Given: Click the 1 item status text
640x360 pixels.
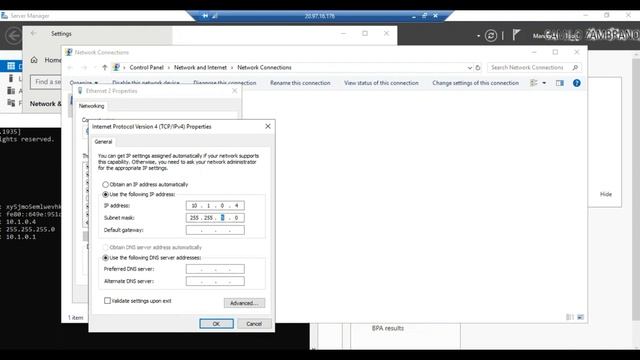Looking at the screenshot, I should [76, 318].
